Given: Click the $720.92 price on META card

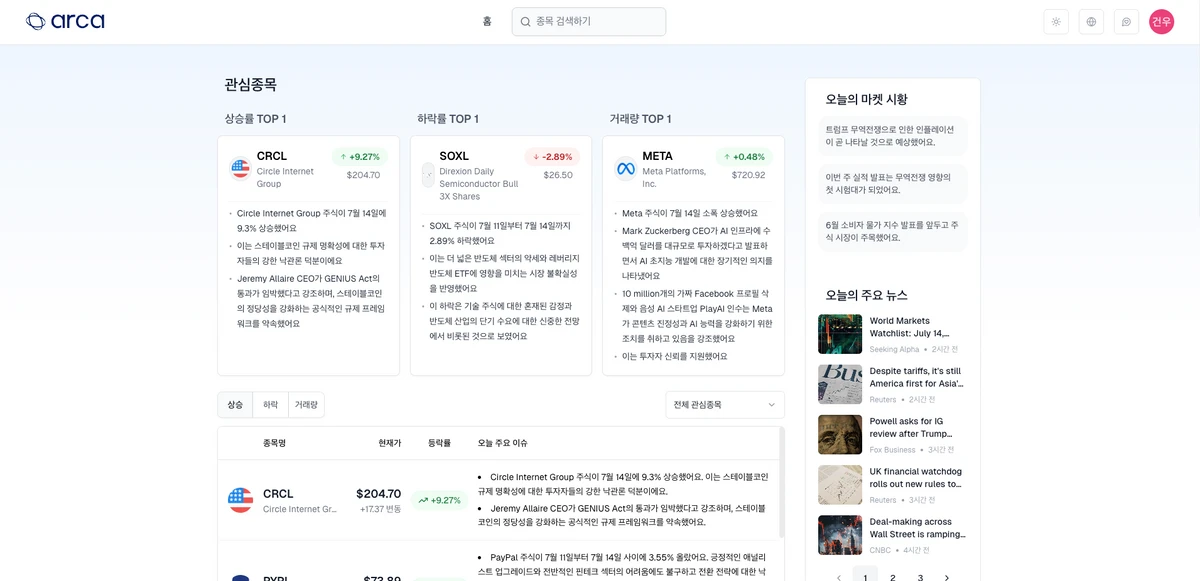Looking at the screenshot, I should (x=748, y=175).
